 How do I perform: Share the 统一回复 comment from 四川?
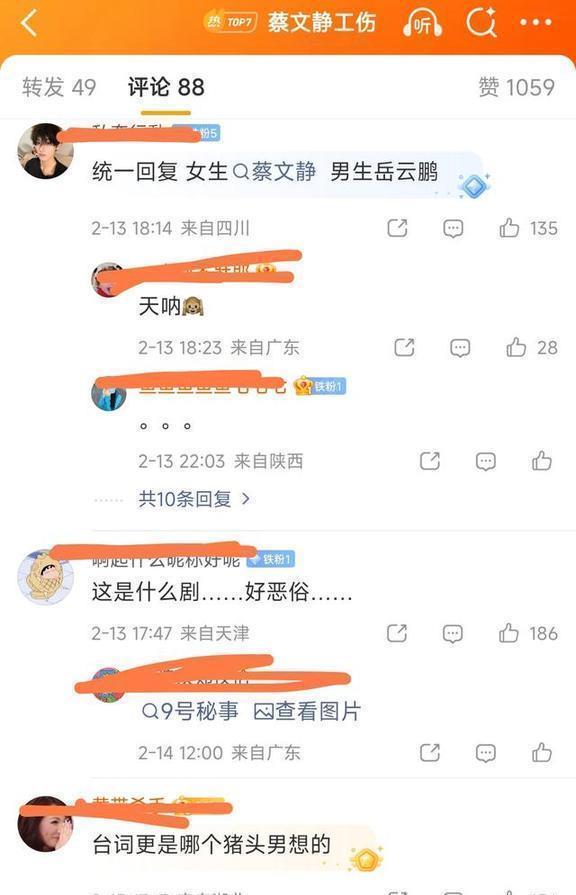[397, 228]
